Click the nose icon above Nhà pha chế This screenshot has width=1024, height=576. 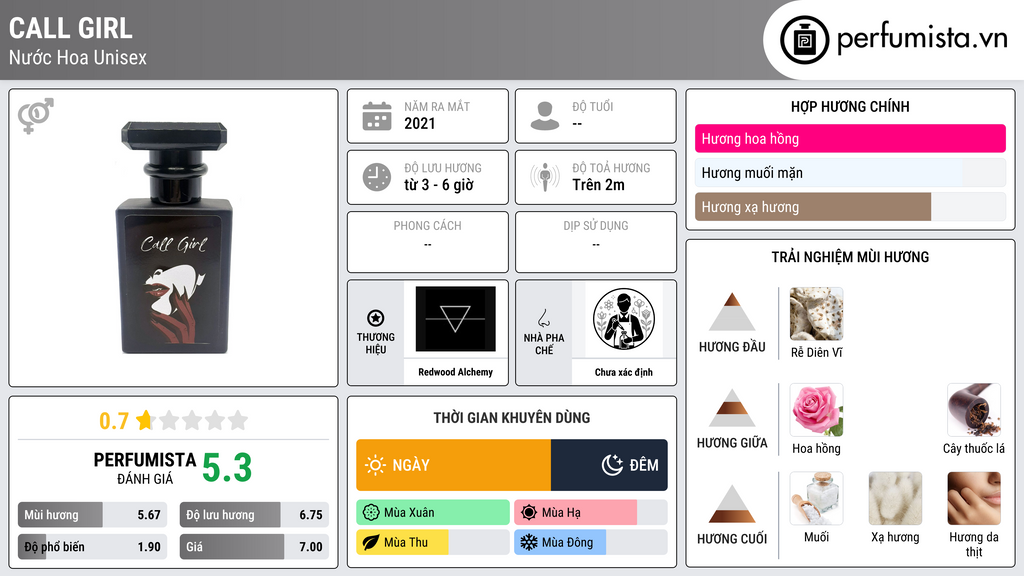point(543,318)
